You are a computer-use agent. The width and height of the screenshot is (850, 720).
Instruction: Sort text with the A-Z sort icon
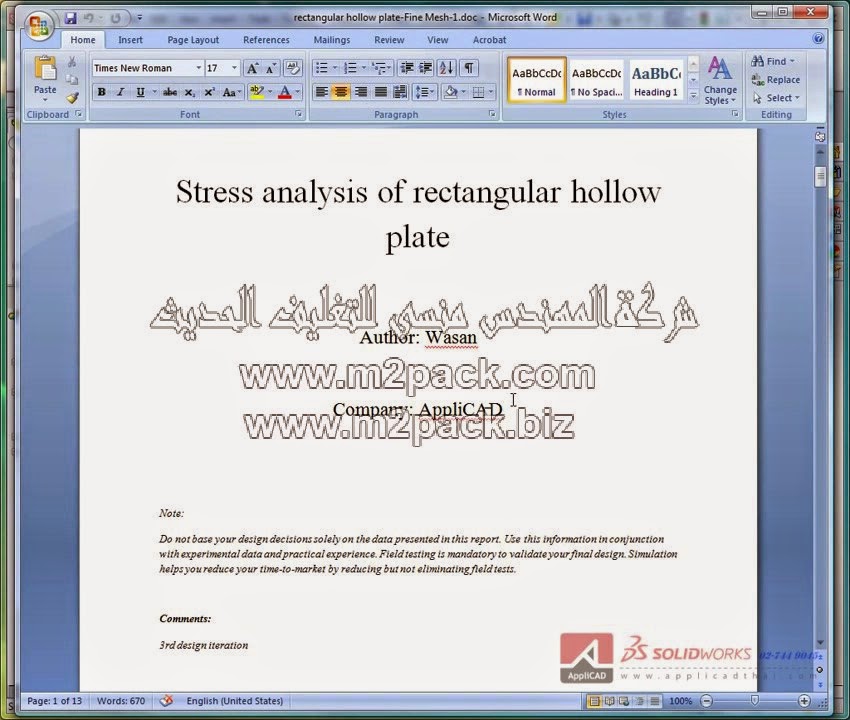point(446,68)
